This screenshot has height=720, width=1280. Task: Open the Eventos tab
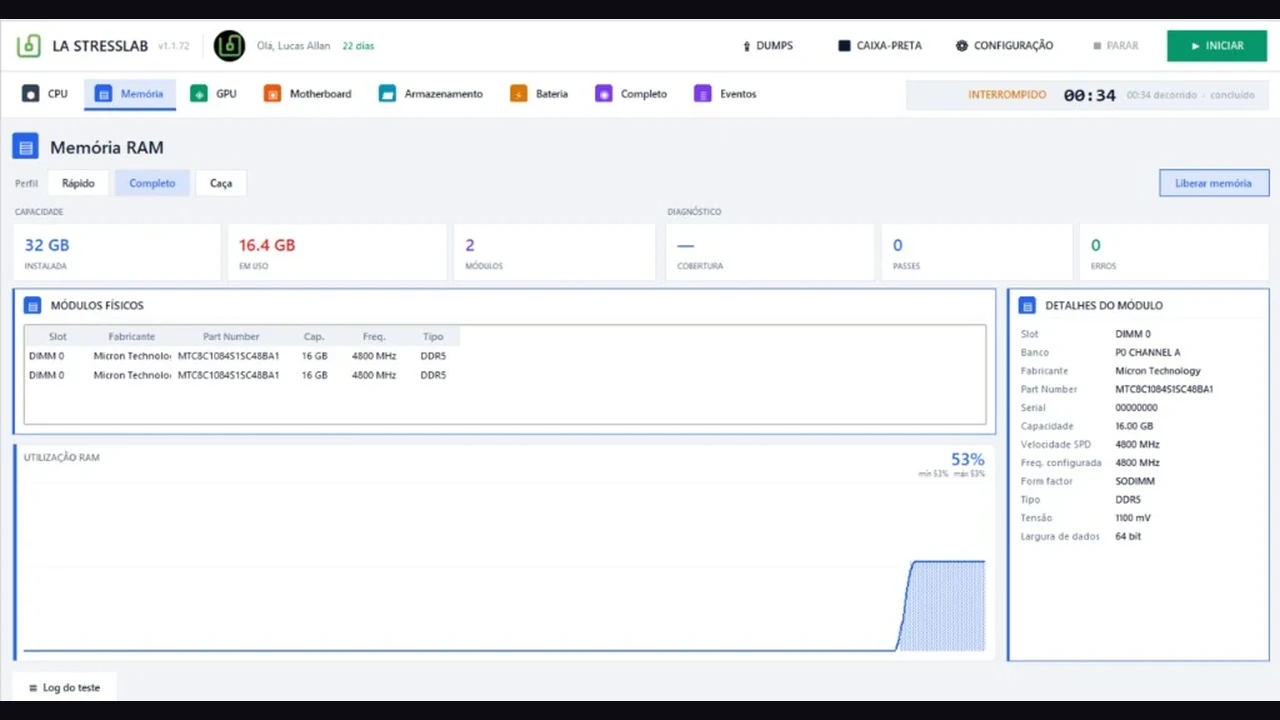coord(725,94)
